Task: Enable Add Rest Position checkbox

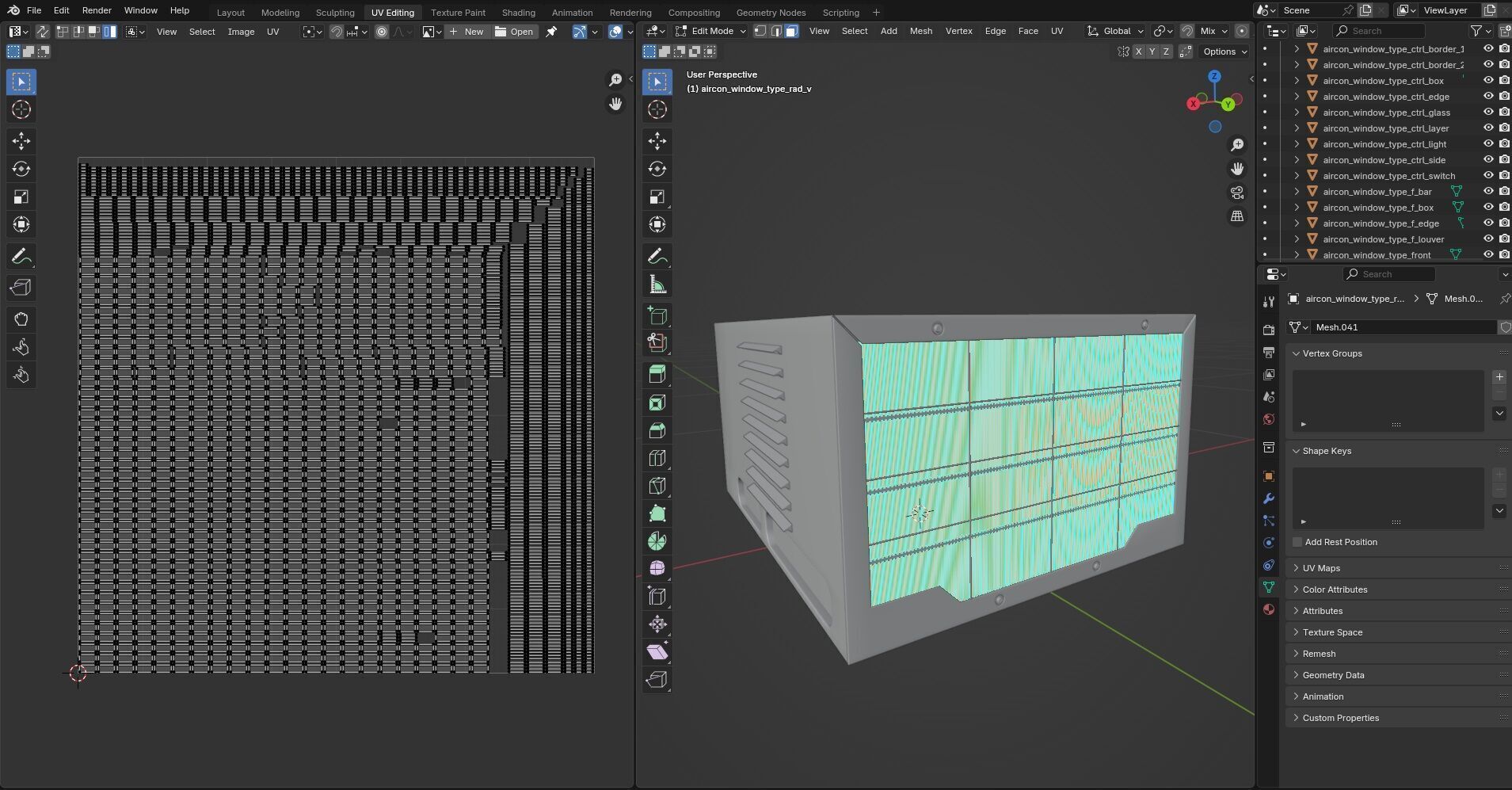Action: pos(1297,542)
